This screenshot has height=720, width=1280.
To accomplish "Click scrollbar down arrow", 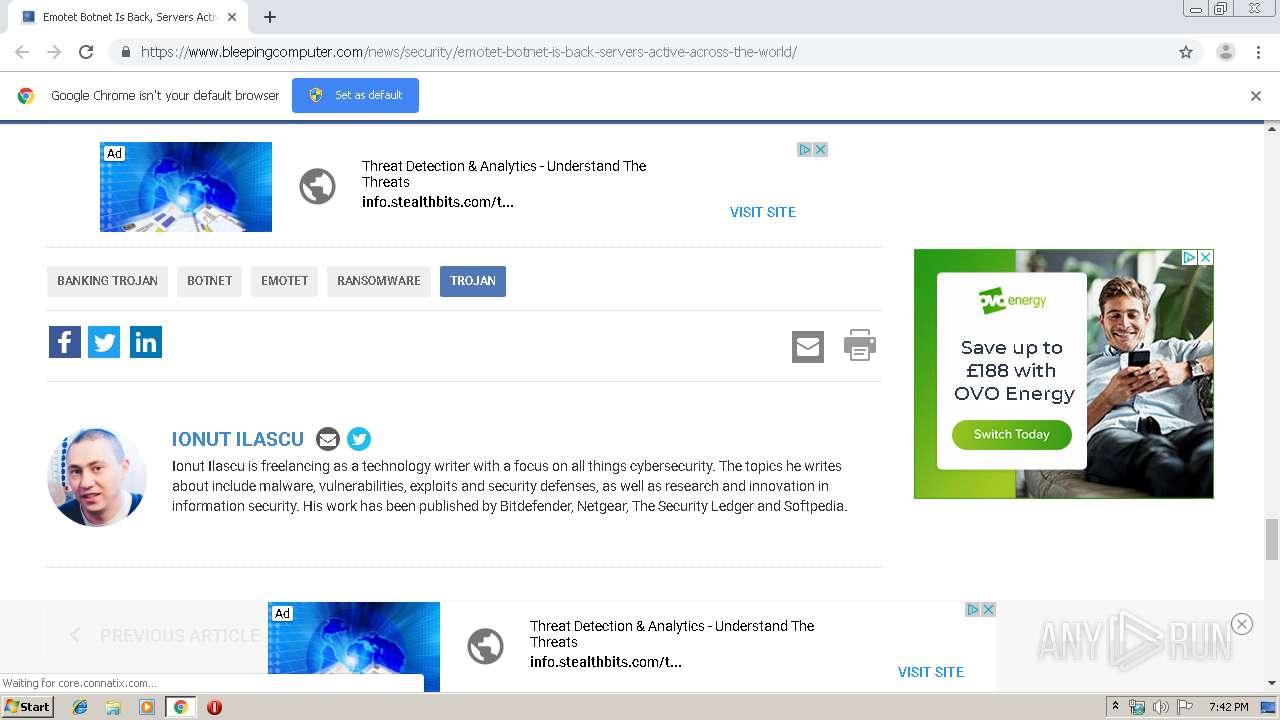I will 1272,683.
